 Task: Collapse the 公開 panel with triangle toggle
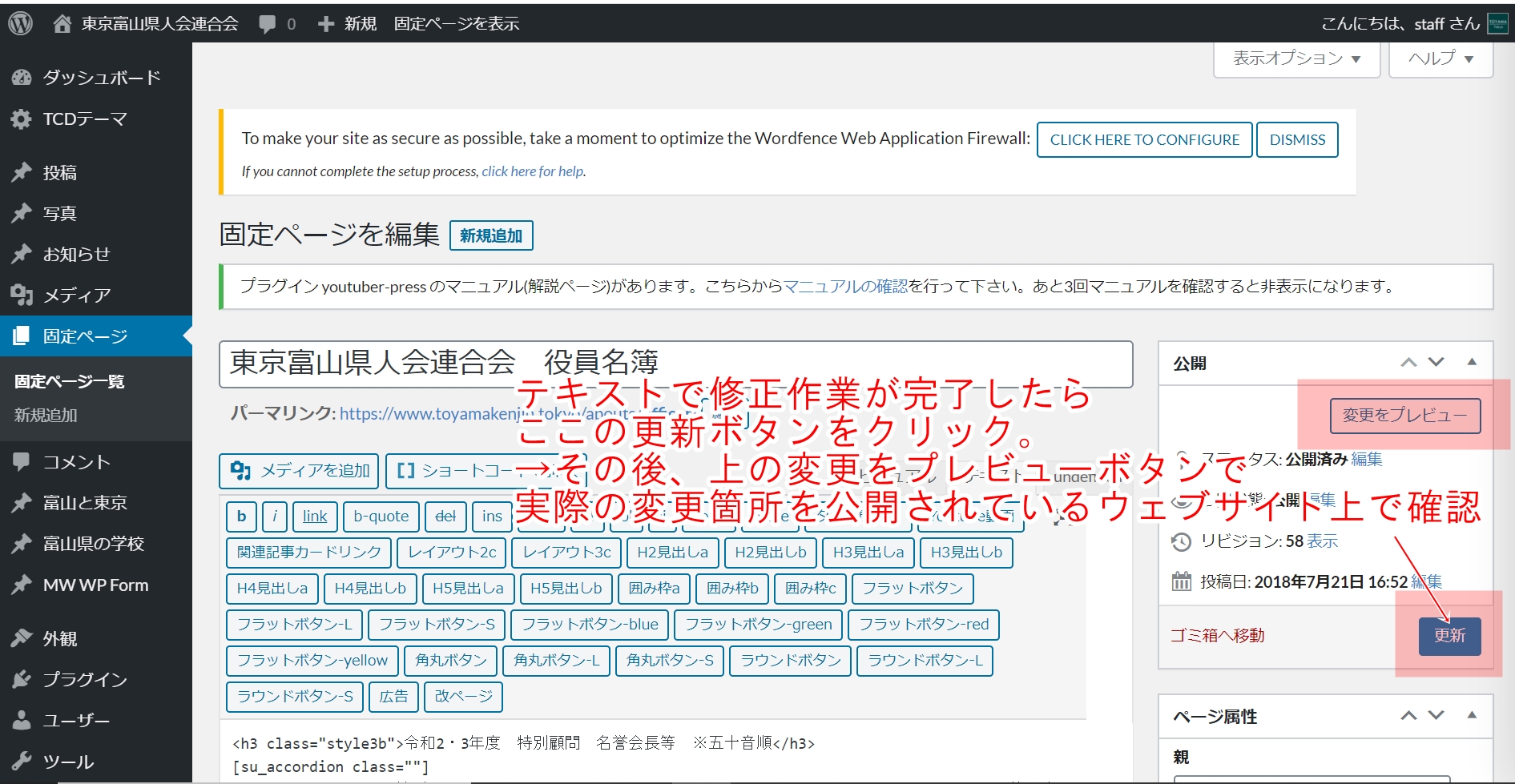pos(1472,362)
